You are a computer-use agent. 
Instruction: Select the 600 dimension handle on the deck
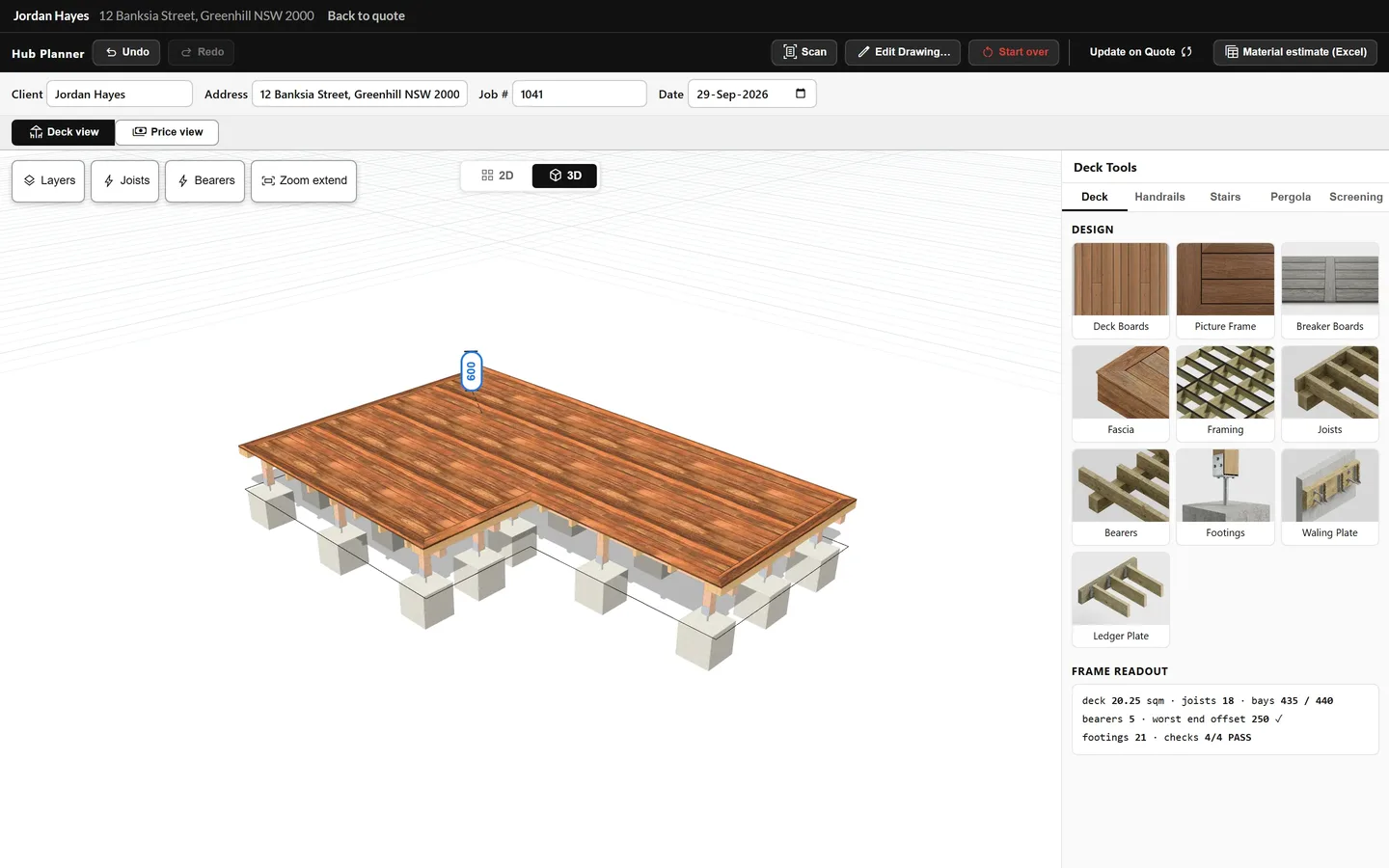pyautogui.click(x=471, y=371)
